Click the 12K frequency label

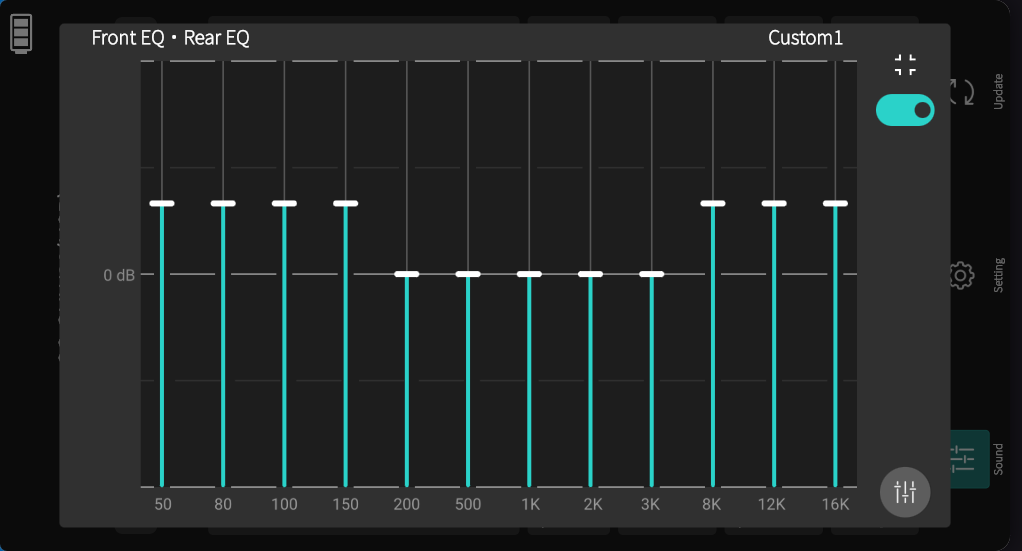772,505
